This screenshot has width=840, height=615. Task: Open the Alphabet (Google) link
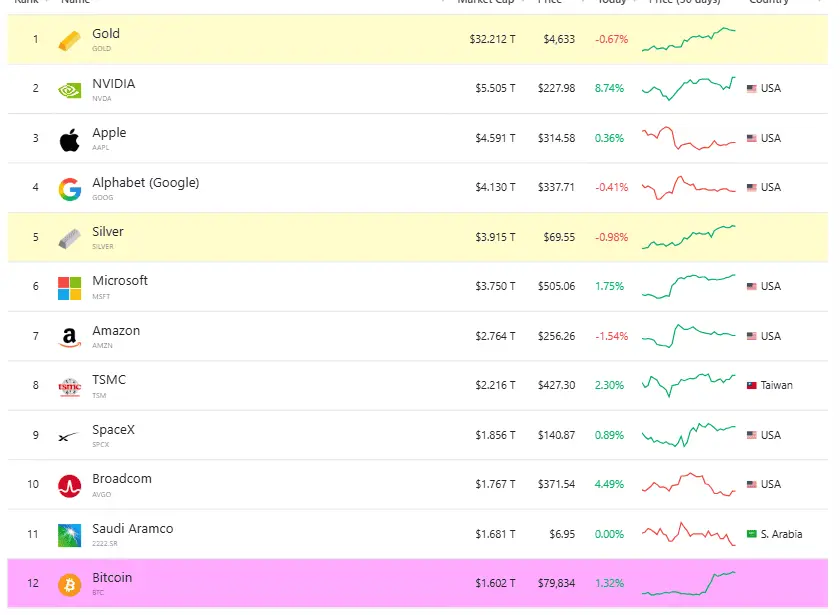[x=146, y=183]
